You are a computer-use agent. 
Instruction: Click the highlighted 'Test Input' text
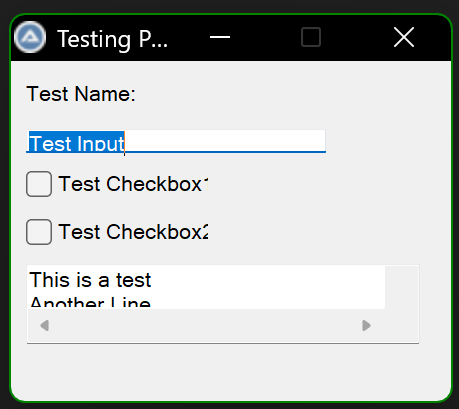click(77, 142)
